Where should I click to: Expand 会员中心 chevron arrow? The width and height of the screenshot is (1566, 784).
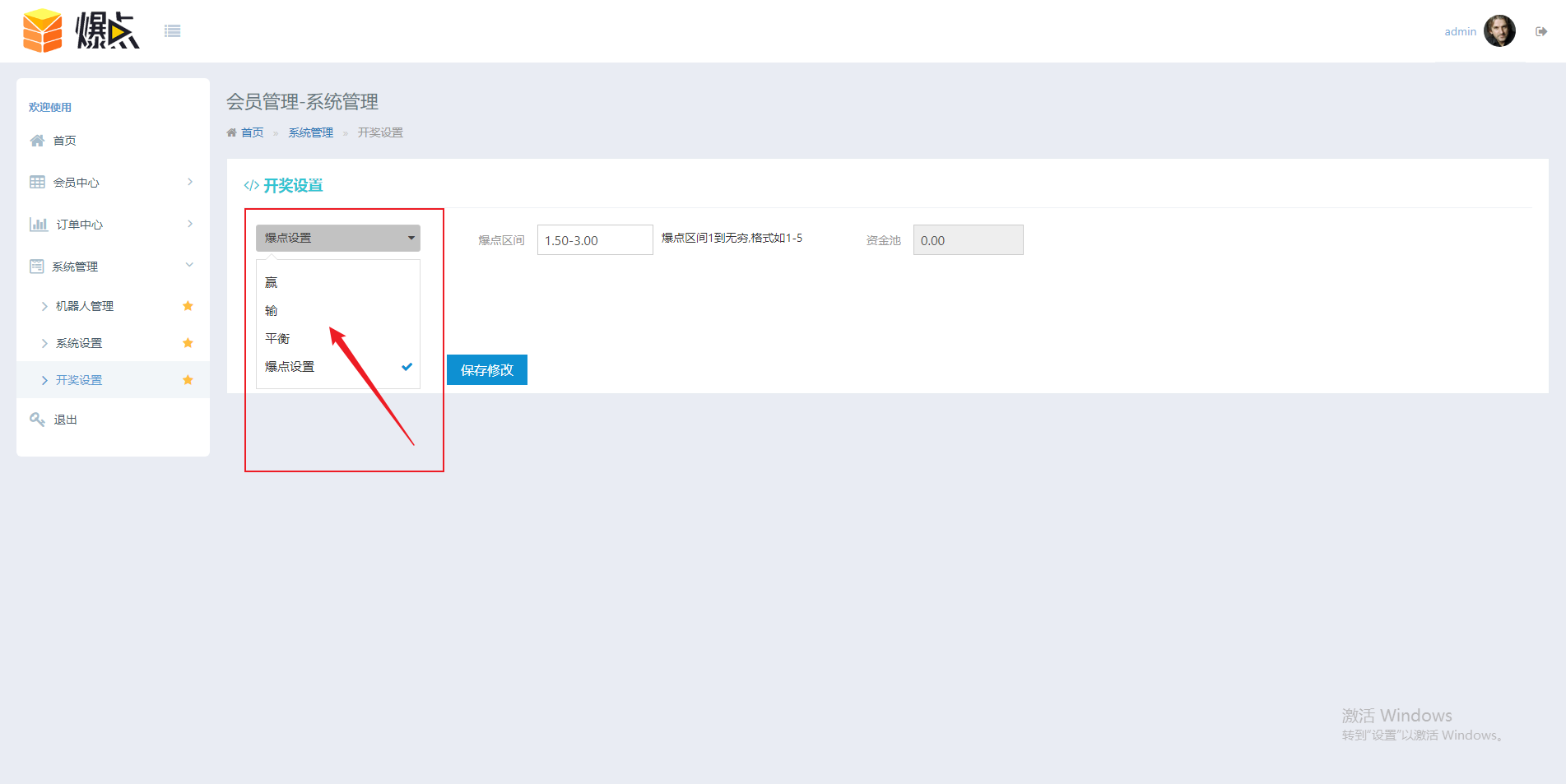[190, 182]
